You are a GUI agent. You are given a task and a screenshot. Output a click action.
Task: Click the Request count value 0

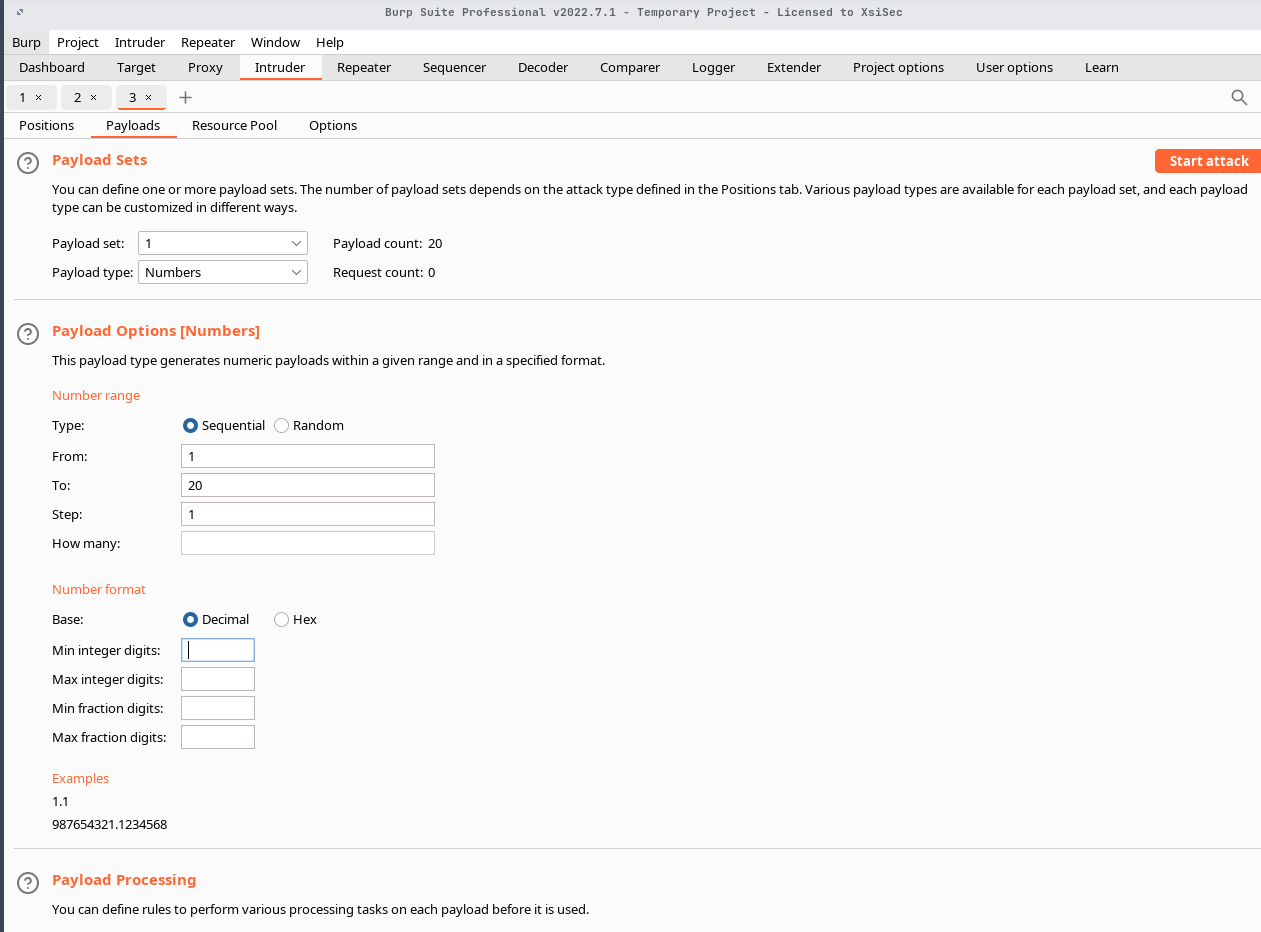[x=431, y=272]
